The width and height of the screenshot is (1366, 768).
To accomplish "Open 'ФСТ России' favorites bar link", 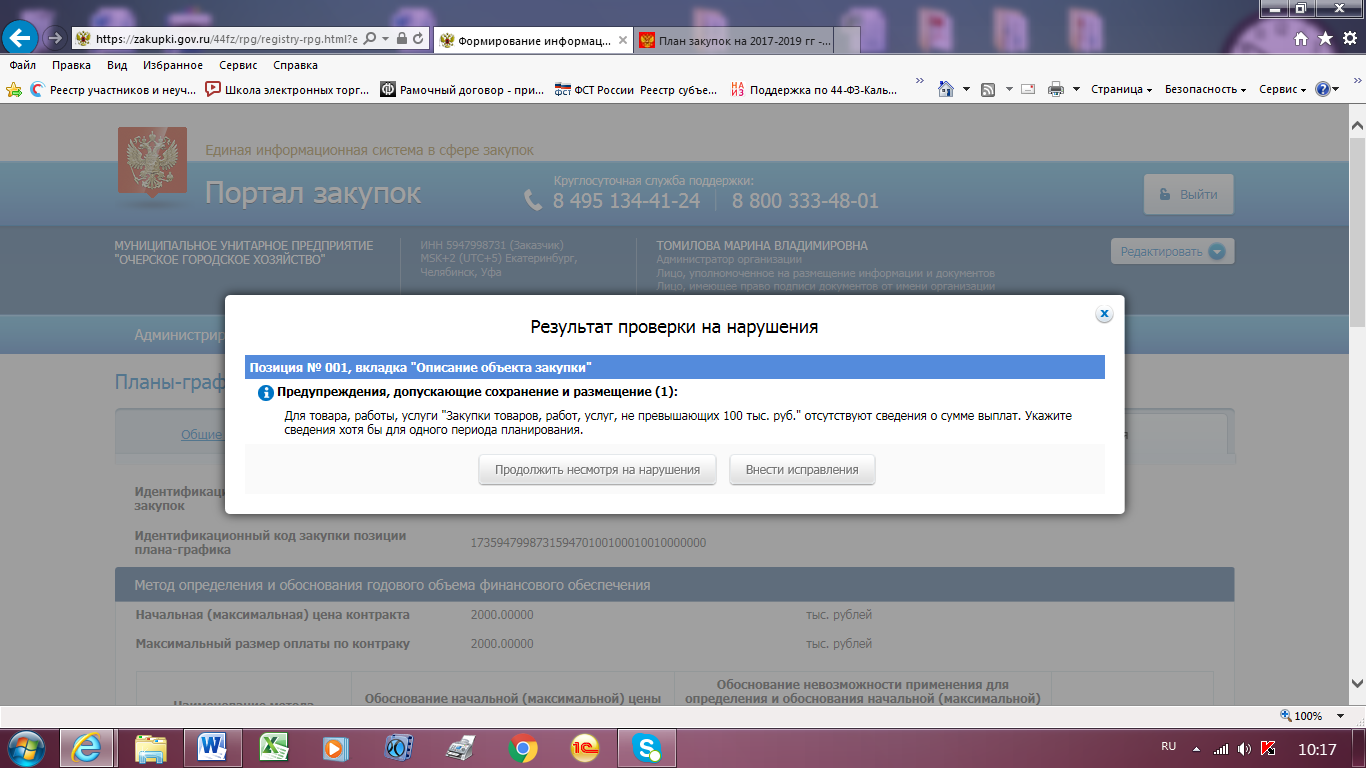I will (594, 89).
